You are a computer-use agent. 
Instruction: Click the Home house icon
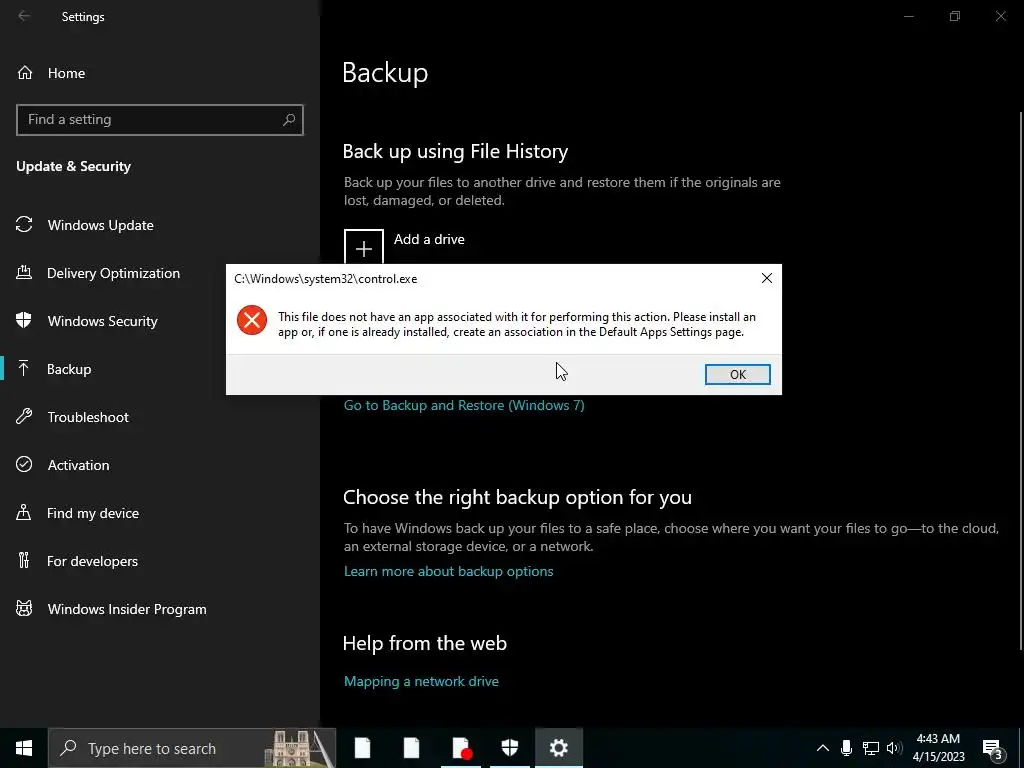pyautogui.click(x=25, y=72)
